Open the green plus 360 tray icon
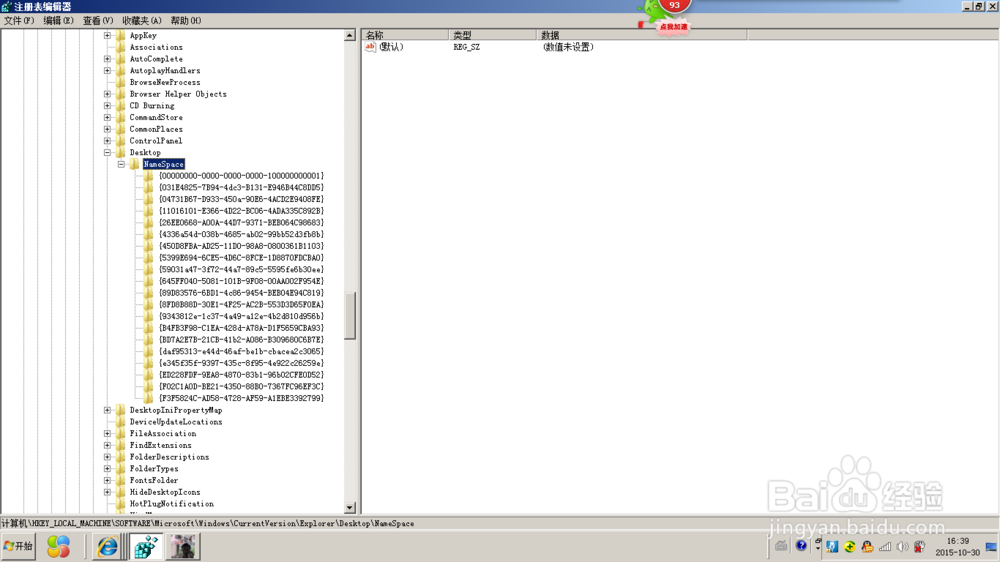 (x=849, y=547)
